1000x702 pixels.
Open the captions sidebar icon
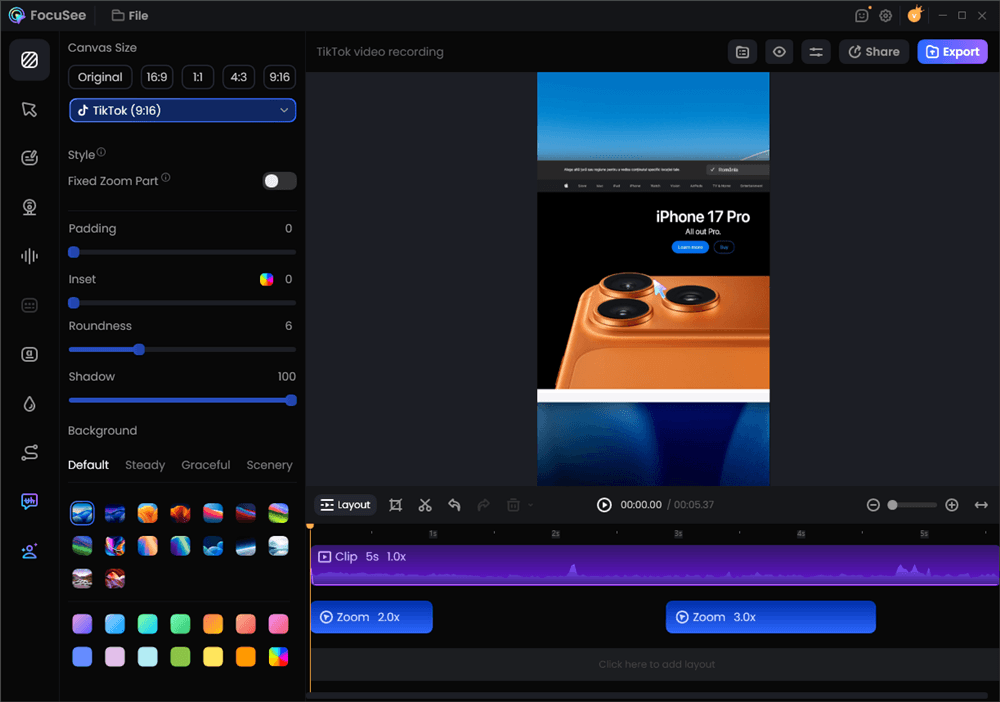click(x=29, y=305)
